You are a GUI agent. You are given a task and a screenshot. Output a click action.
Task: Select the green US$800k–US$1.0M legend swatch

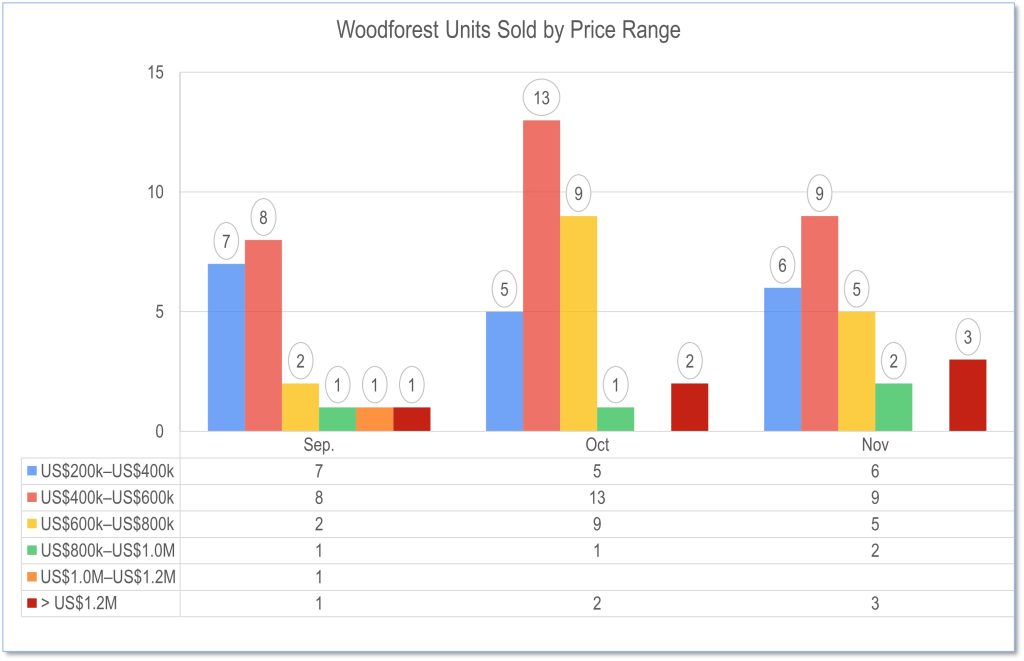32,550
